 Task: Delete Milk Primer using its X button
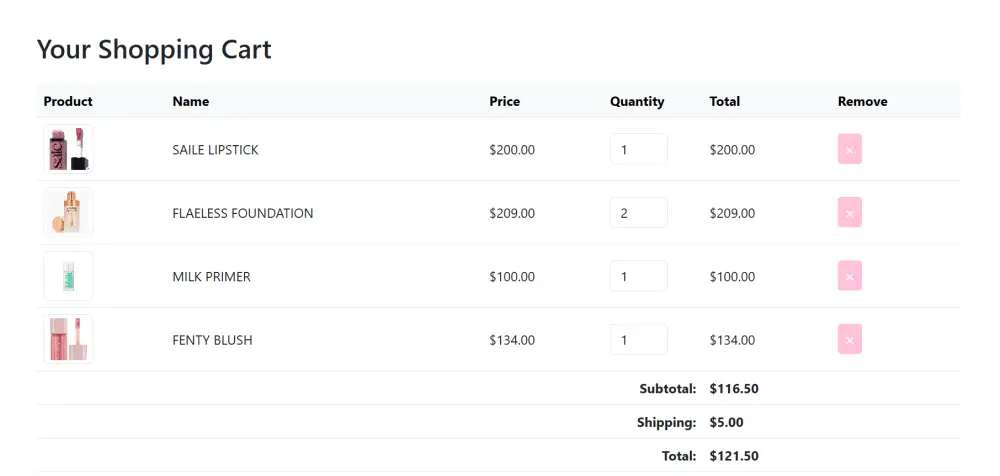click(x=849, y=276)
